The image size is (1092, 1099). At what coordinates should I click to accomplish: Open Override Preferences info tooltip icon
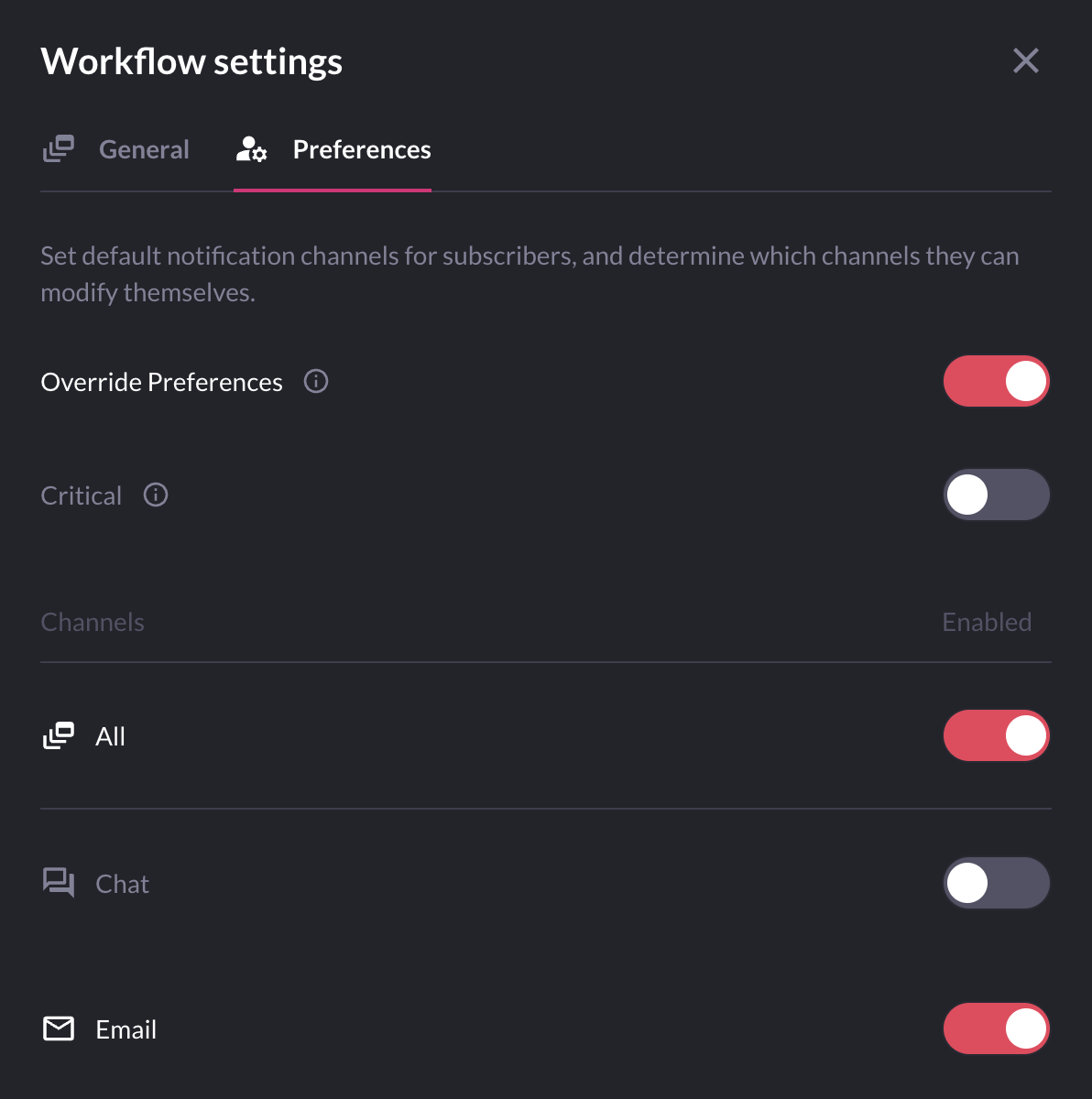pyautogui.click(x=316, y=381)
